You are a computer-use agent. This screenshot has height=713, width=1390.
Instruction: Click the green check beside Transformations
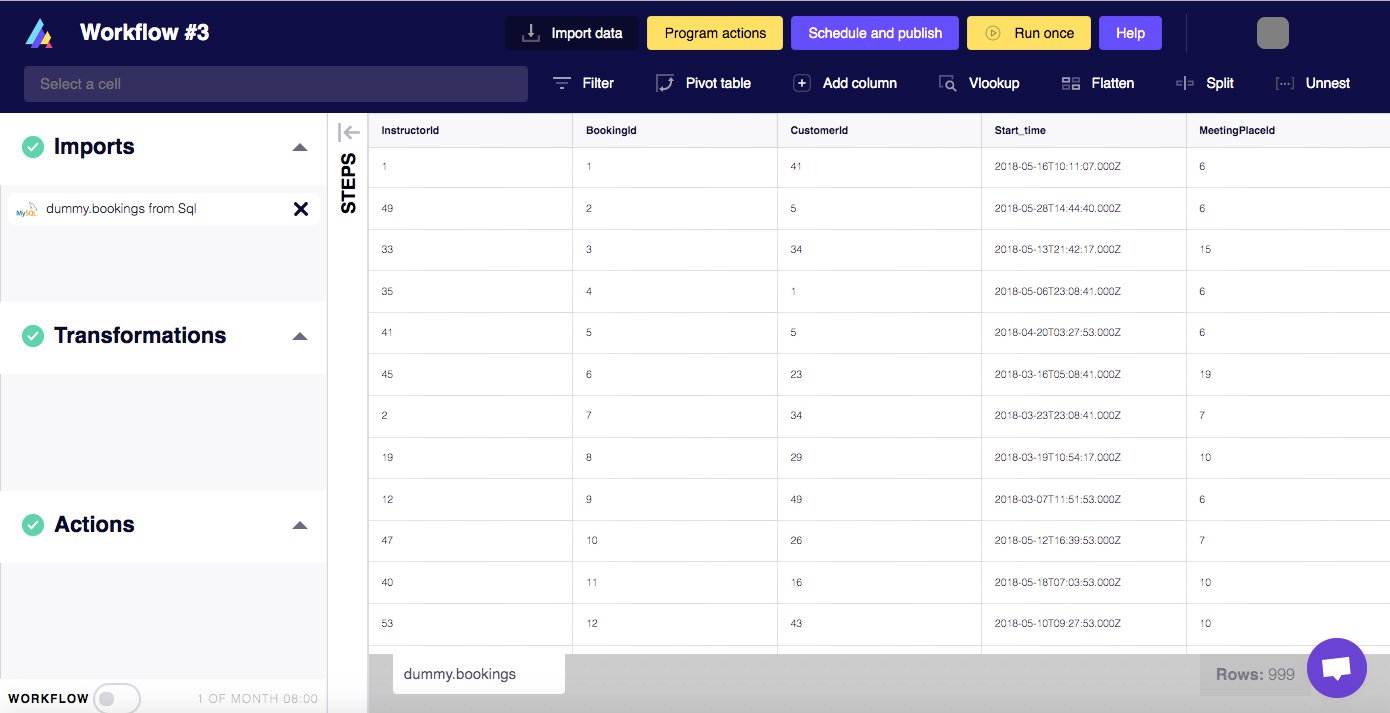click(x=33, y=336)
